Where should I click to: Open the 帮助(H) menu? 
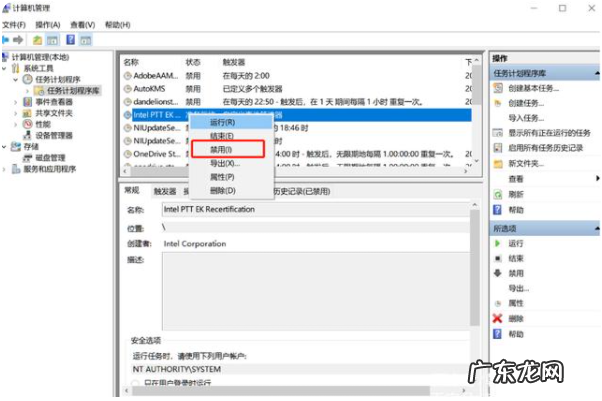(117, 25)
